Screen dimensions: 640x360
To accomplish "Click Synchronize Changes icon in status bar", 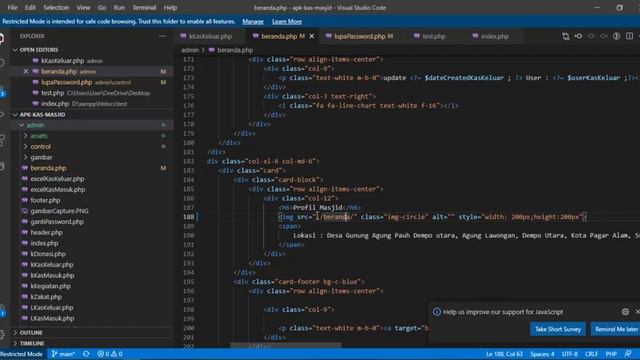I will pos(86,354).
